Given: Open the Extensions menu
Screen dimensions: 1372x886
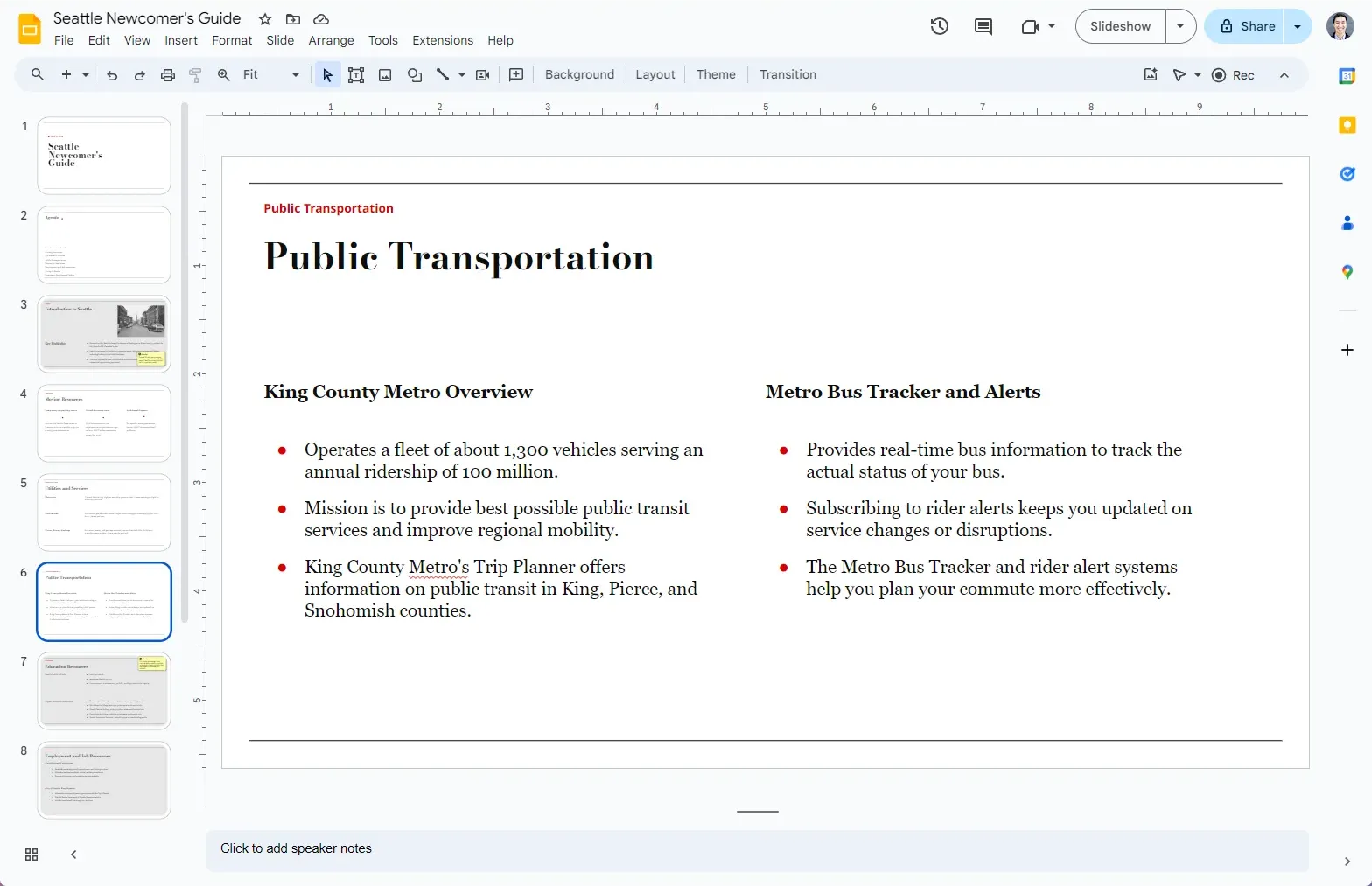Looking at the screenshot, I should pyautogui.click(x=443, y=40).
